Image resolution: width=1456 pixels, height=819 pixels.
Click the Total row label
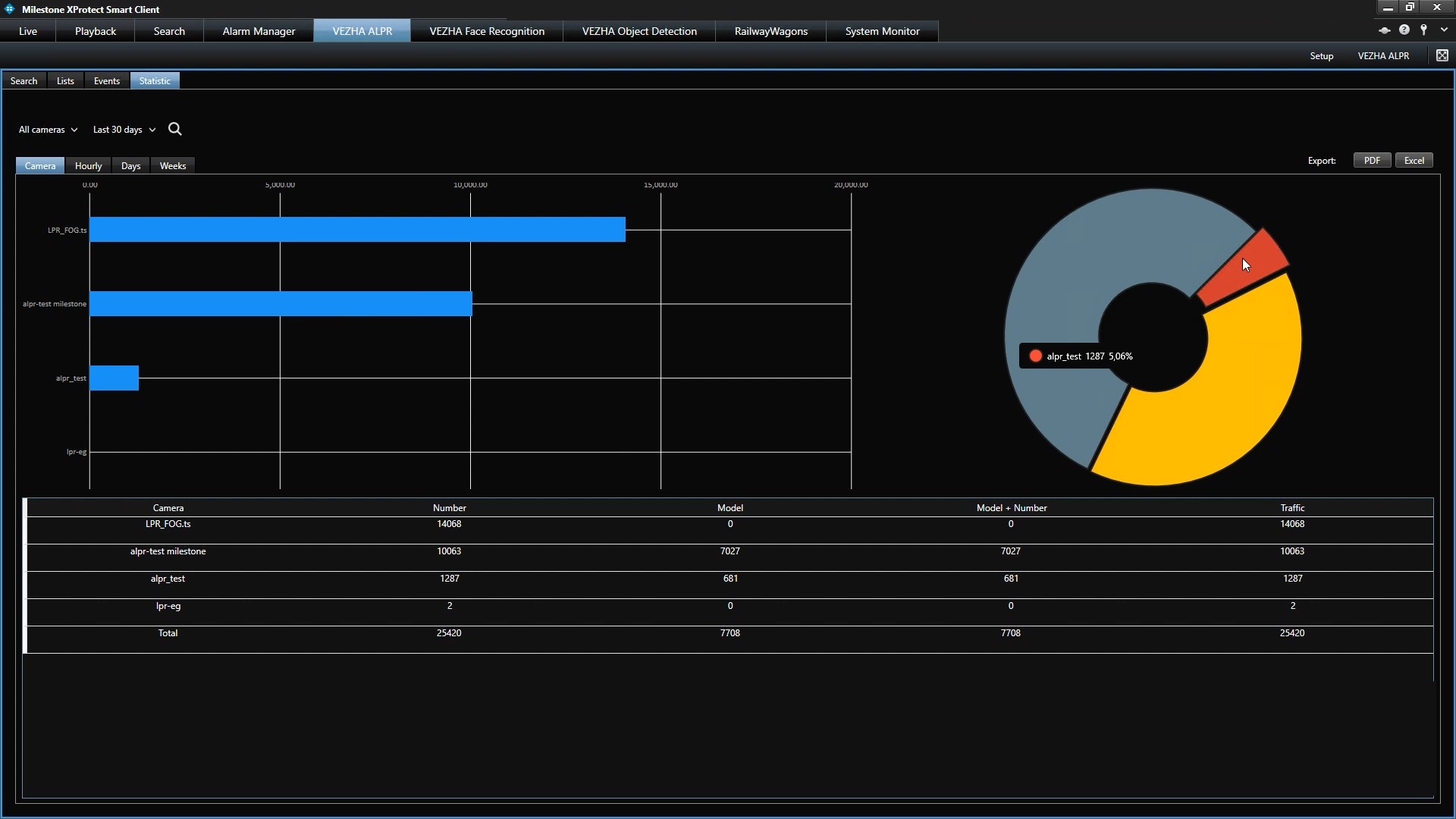click(x=168, y=633)
